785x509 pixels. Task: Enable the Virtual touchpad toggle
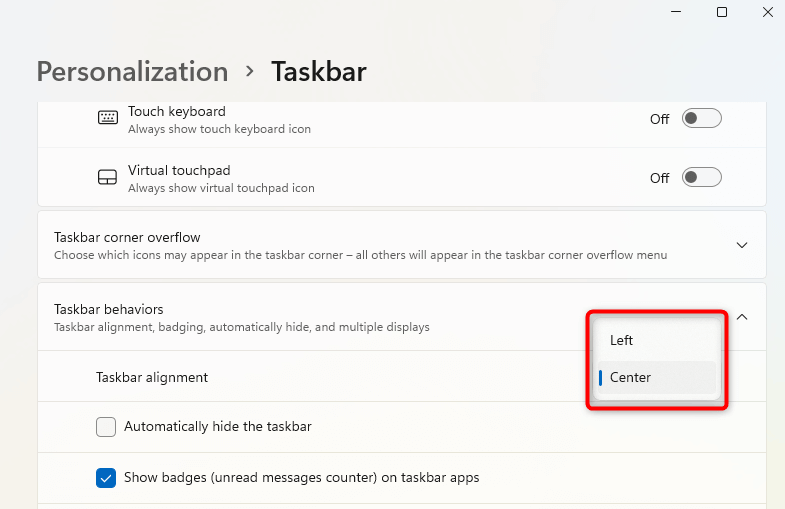701,178
